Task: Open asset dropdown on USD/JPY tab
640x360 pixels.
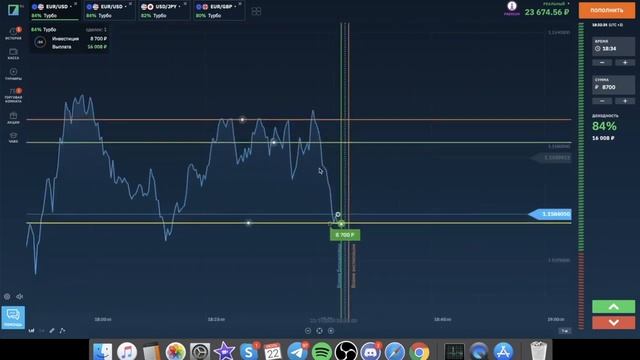Action: (180, 7)
